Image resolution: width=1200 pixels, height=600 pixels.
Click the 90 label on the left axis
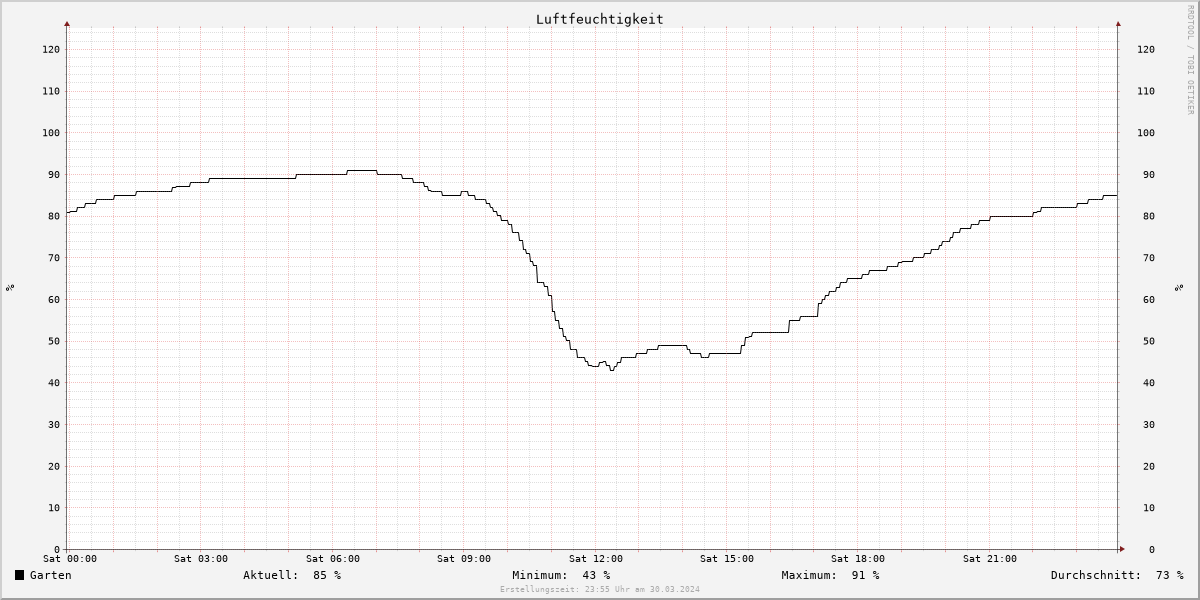click(x=54, y=175)
